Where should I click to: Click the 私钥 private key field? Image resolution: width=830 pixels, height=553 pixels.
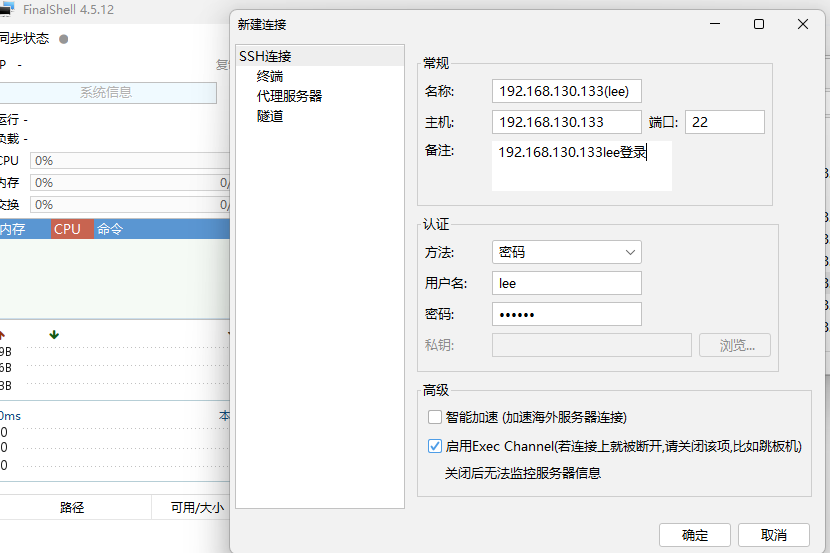pyautogui.click(x=591, y=345)
